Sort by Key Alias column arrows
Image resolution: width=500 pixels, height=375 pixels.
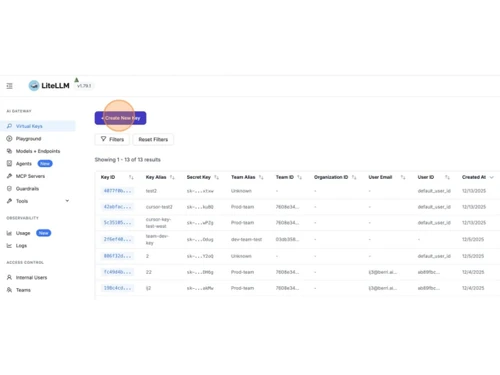point(172,177)
